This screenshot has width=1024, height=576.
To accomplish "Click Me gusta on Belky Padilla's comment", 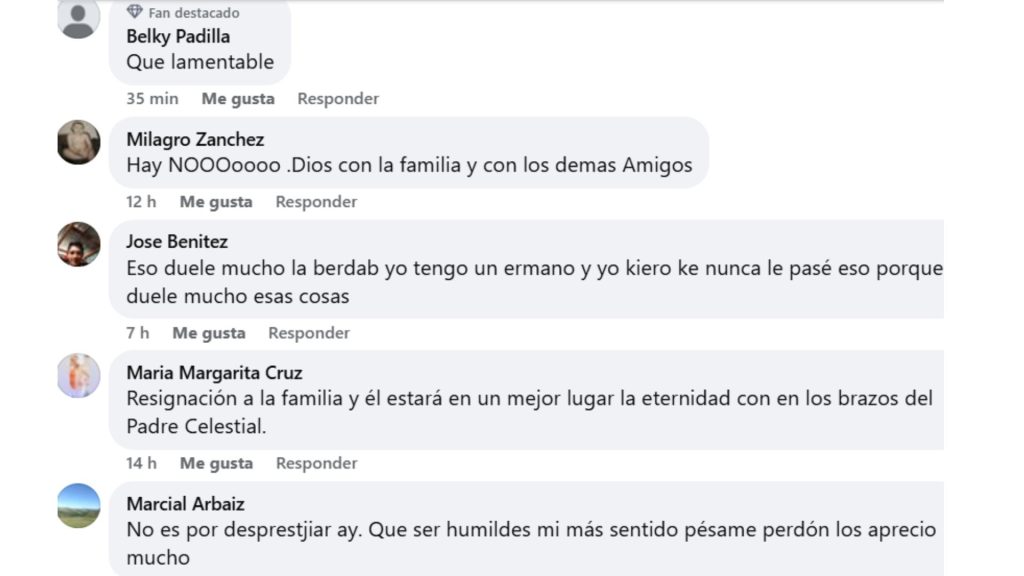I will pos(238,98).
